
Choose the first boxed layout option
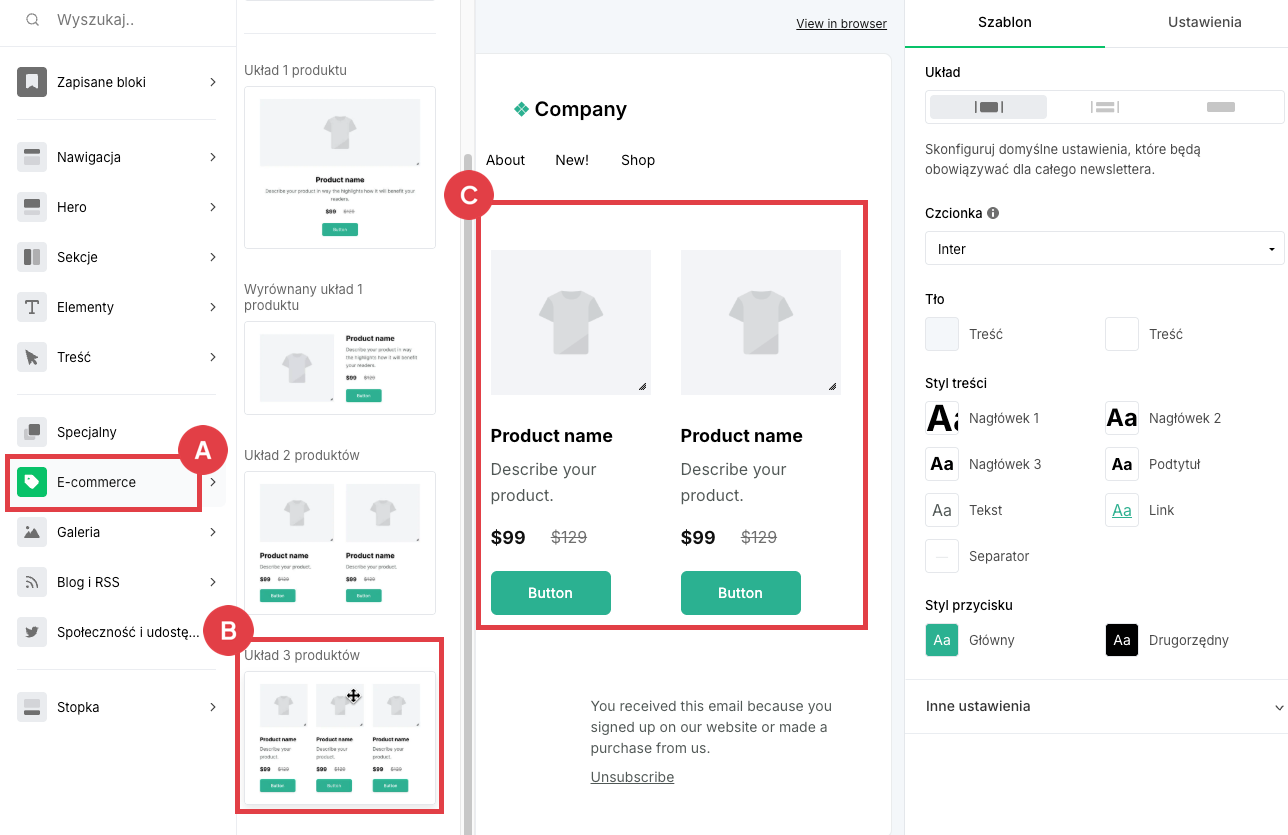[x=988, y=107]
